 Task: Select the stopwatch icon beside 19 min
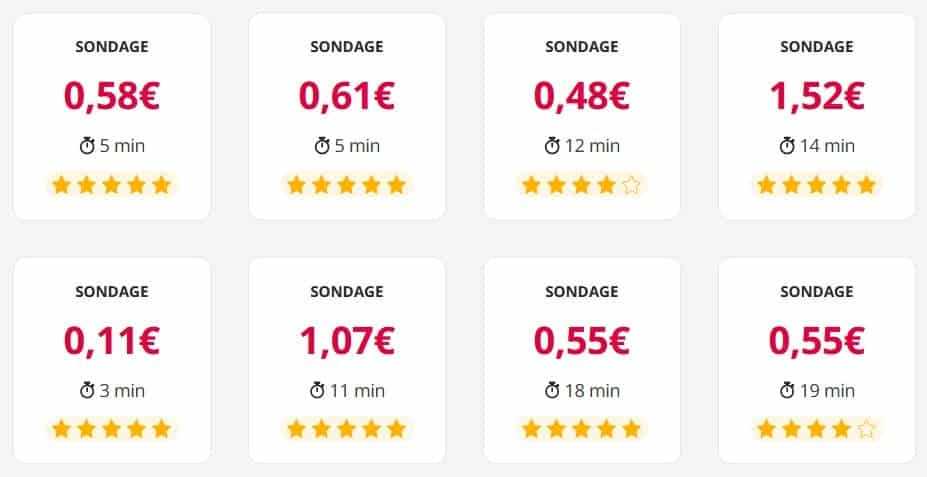[787, 390]
